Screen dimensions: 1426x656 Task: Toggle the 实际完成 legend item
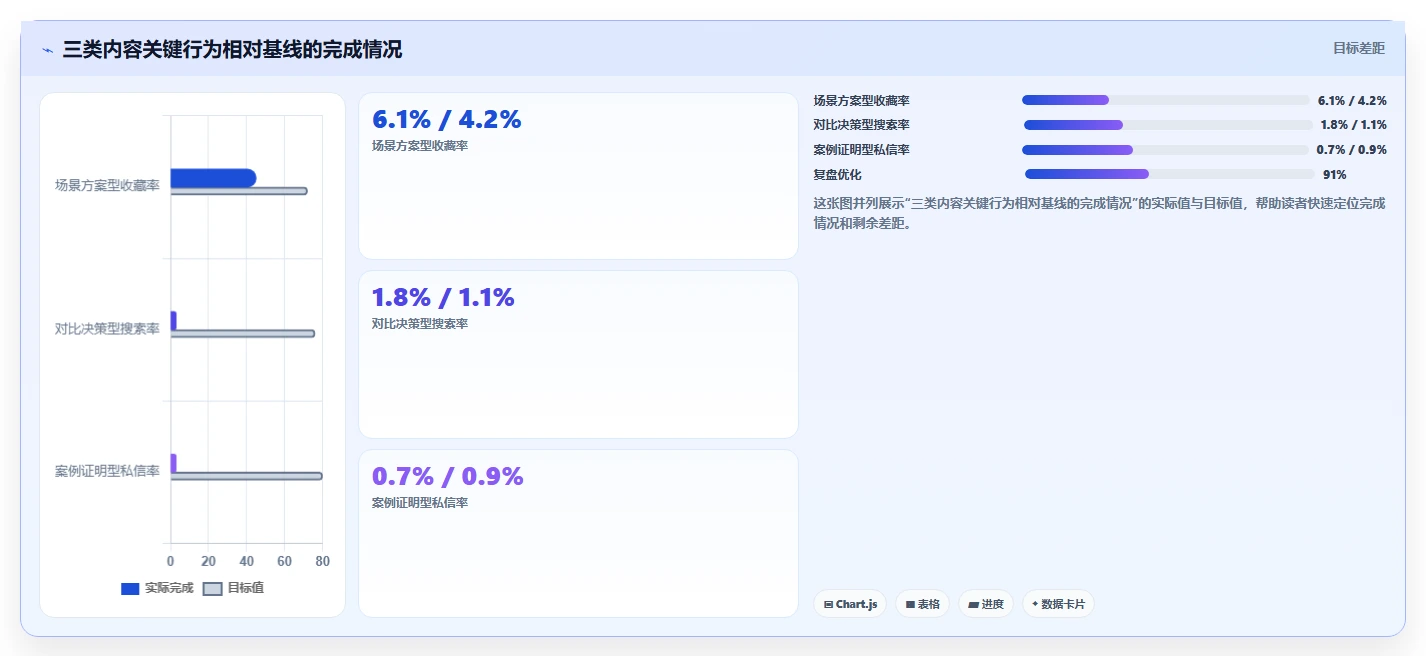click(x=157, y=588)
